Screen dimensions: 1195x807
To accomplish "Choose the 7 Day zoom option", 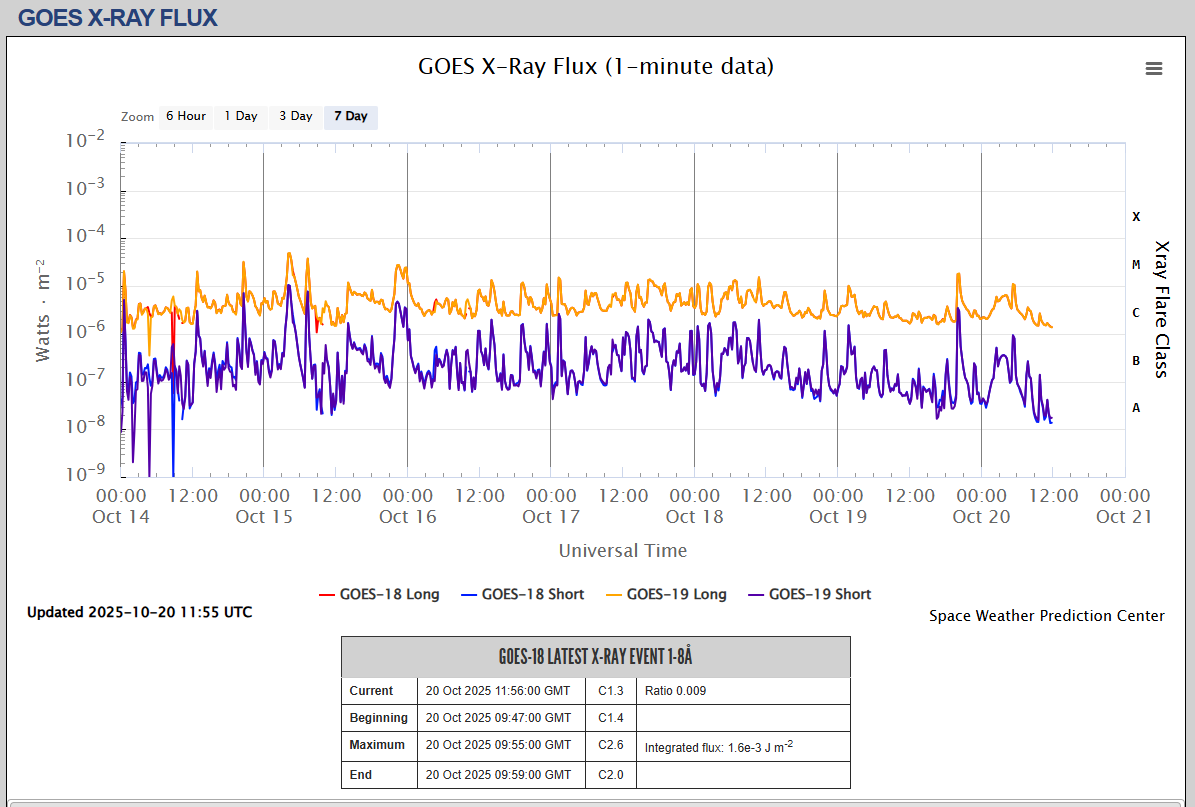I will click(350, 116).
